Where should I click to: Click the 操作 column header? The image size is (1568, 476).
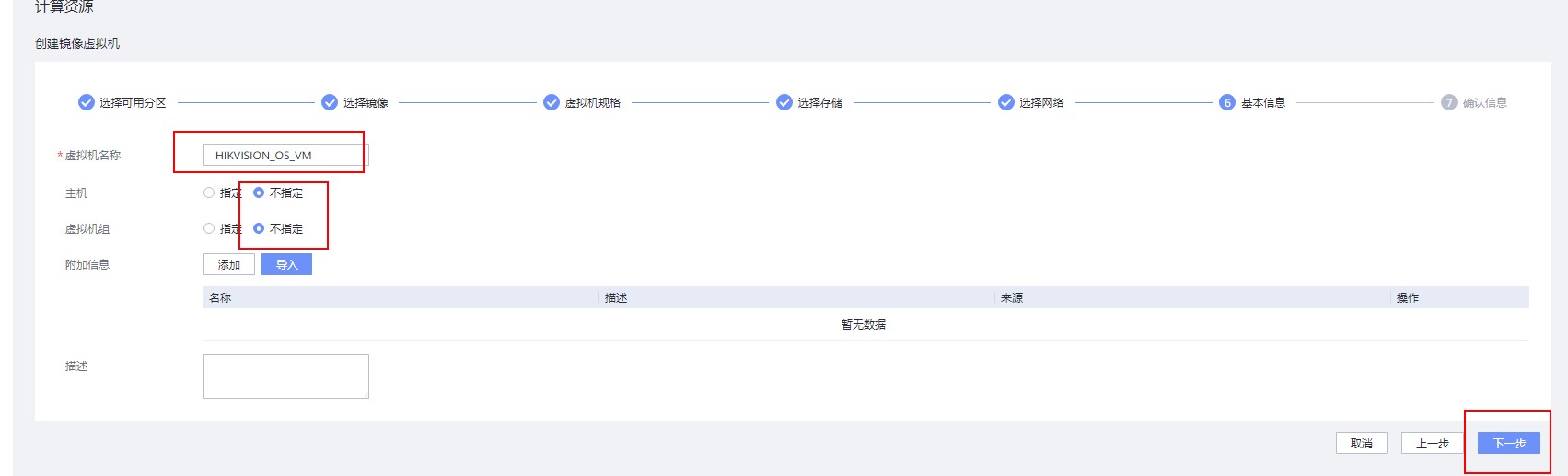point(1460,297)
